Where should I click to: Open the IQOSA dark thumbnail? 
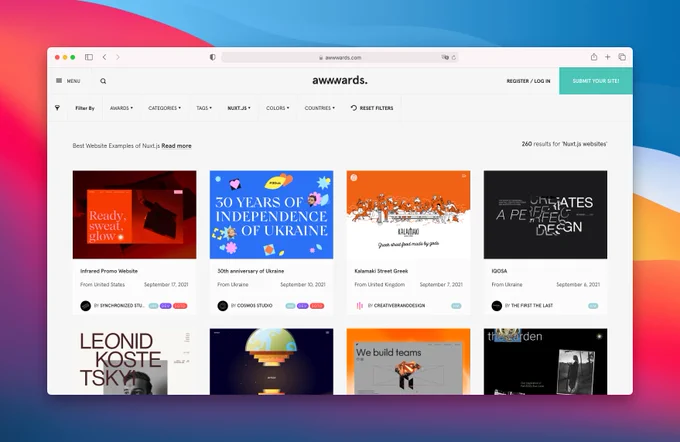pyautogui.click(x=546, y=215)
